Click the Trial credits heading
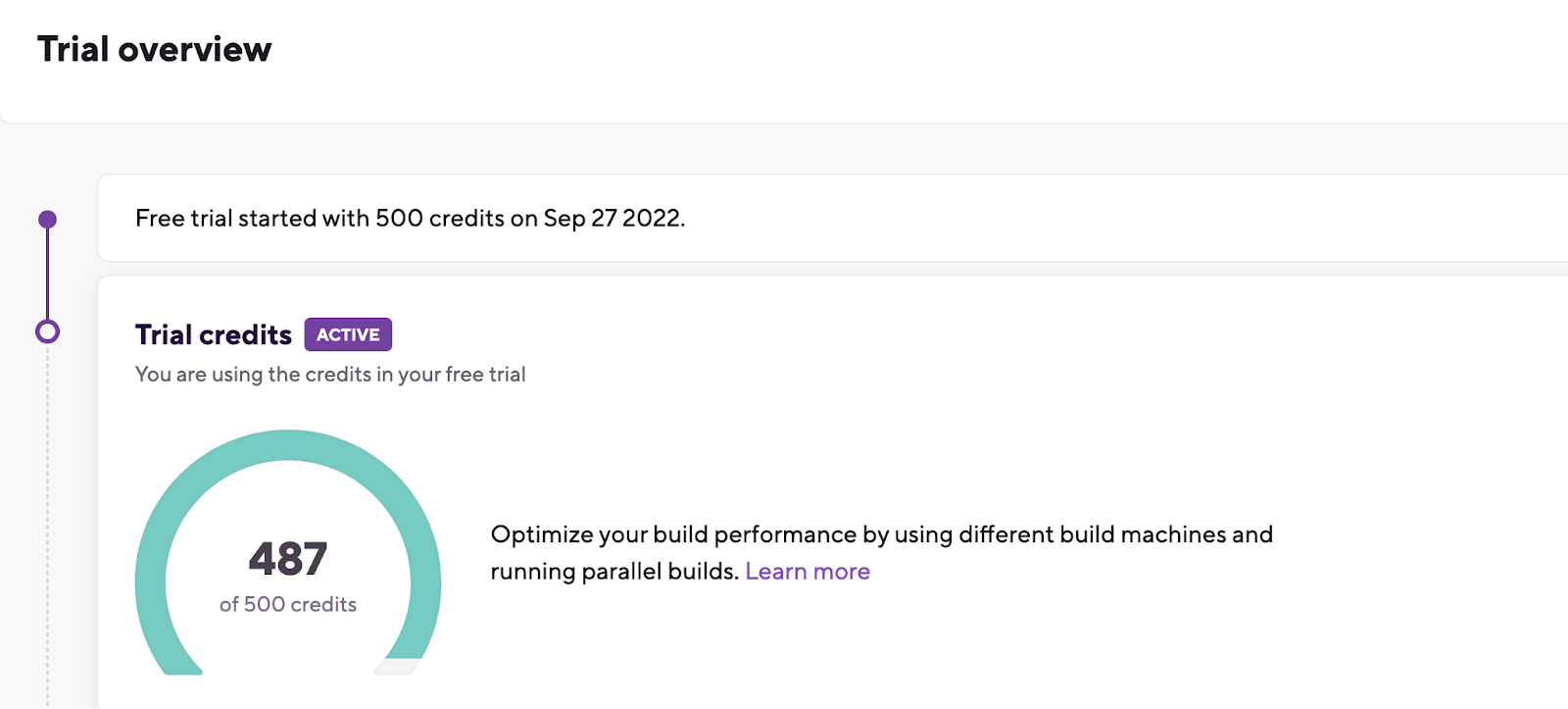This screenshot has height=709, width=1568. click(x=213, y=335)
